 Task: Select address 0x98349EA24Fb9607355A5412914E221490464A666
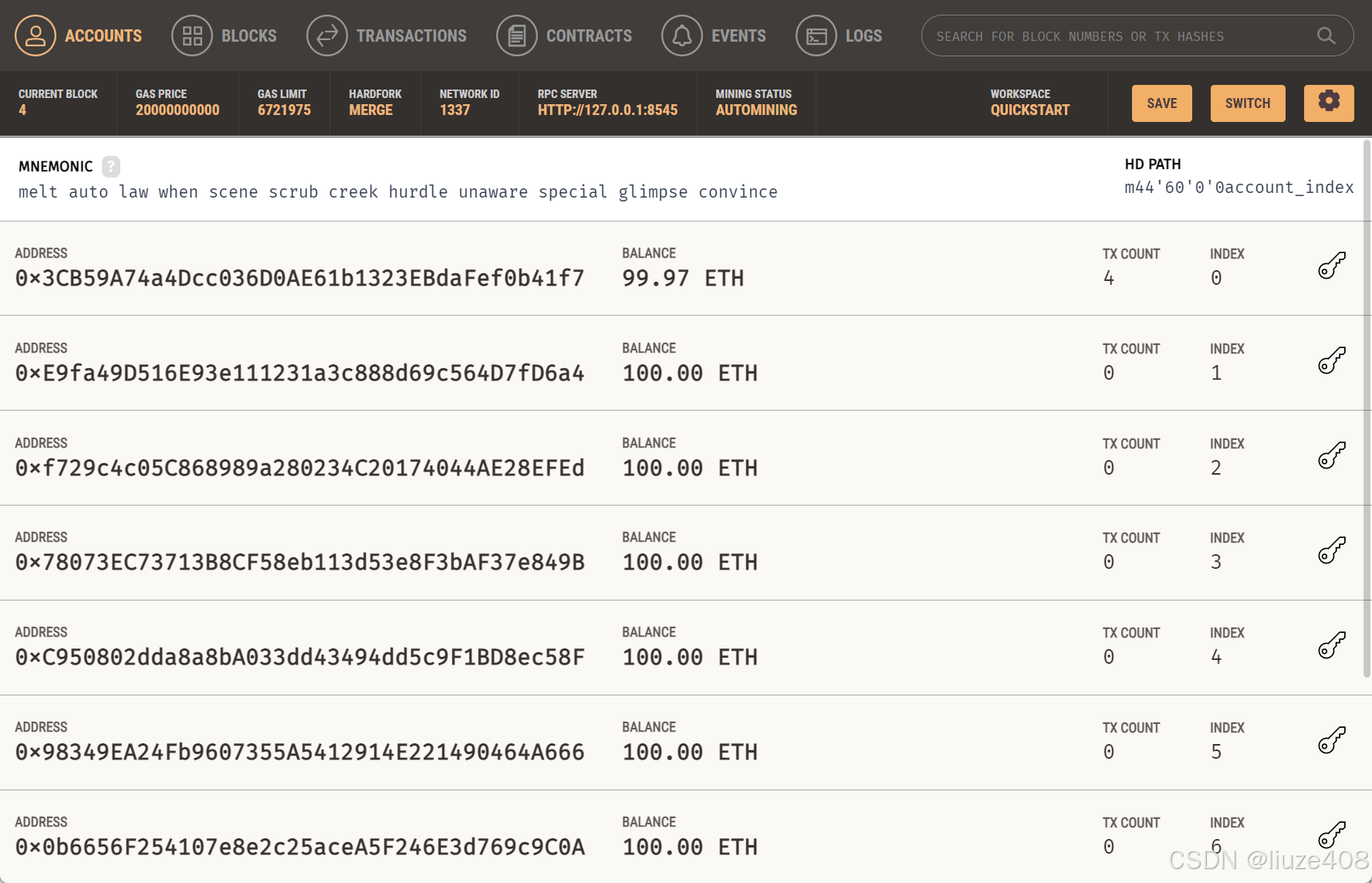click(300, 753)
